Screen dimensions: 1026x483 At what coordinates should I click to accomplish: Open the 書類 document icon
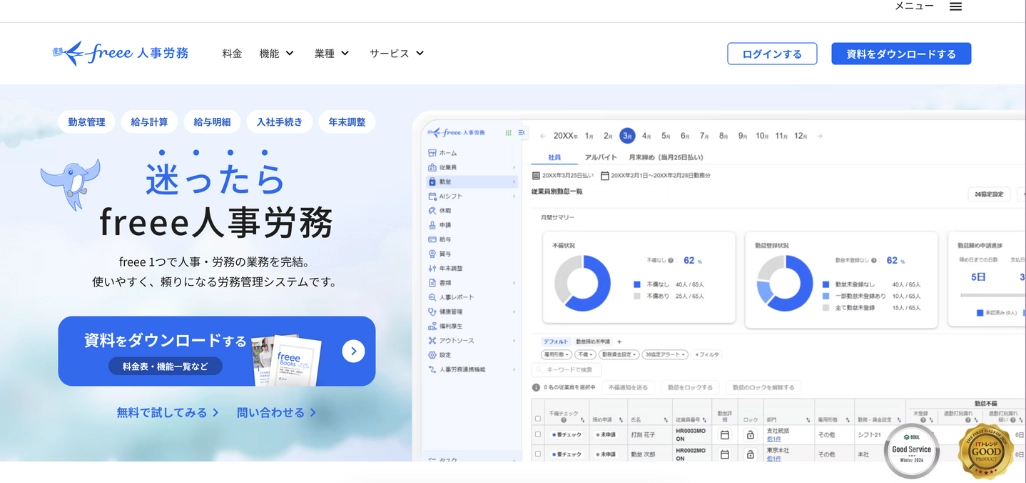[x=432, y=283]
